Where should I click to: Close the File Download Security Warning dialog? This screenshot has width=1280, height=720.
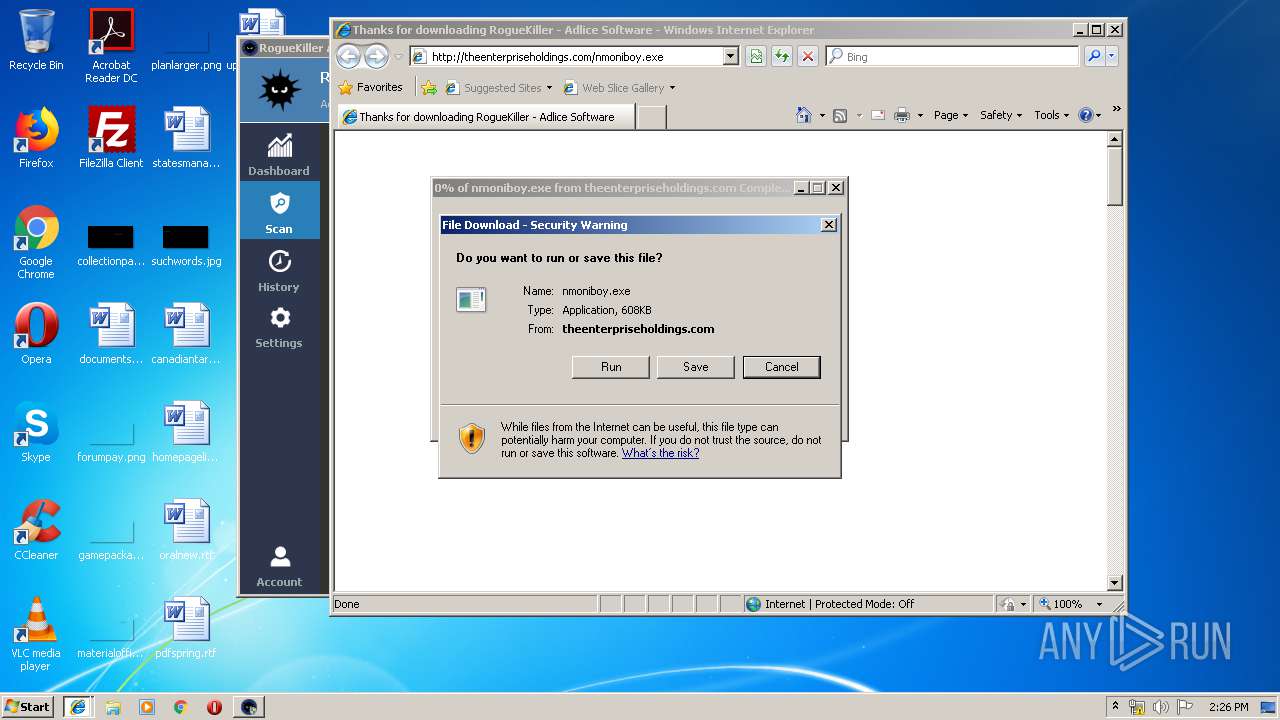828,225
